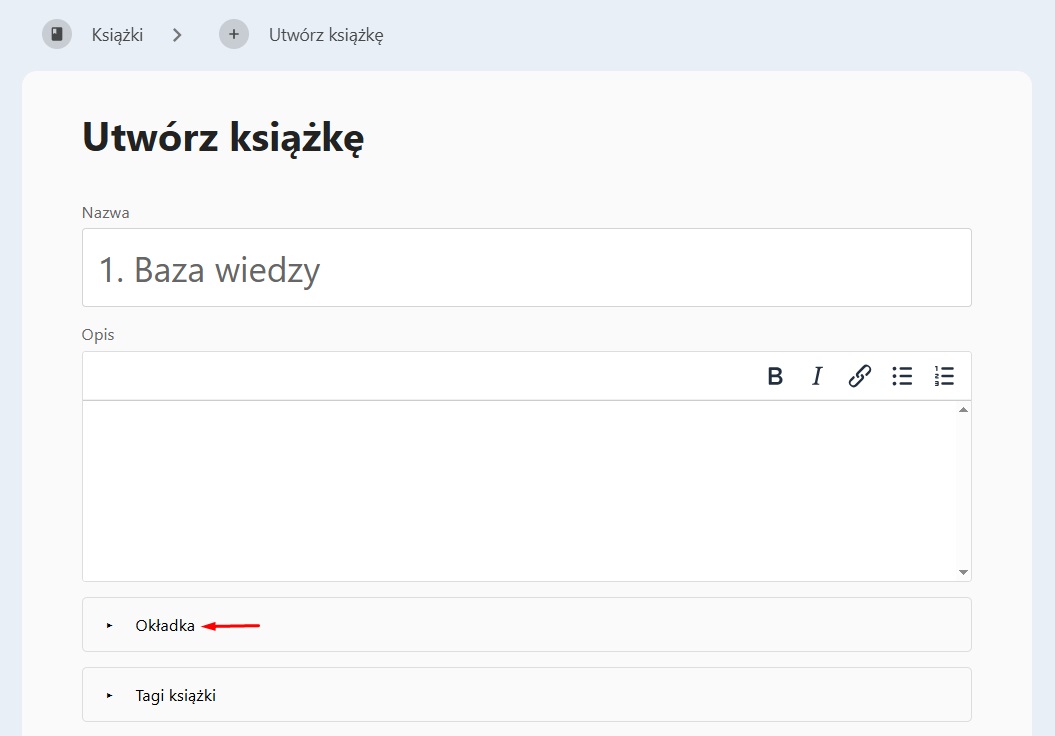Image resolution: width=1055 pixels, height=736 pixels.
Task: Focus the Nazwa name input field
Action: point(526,268)
